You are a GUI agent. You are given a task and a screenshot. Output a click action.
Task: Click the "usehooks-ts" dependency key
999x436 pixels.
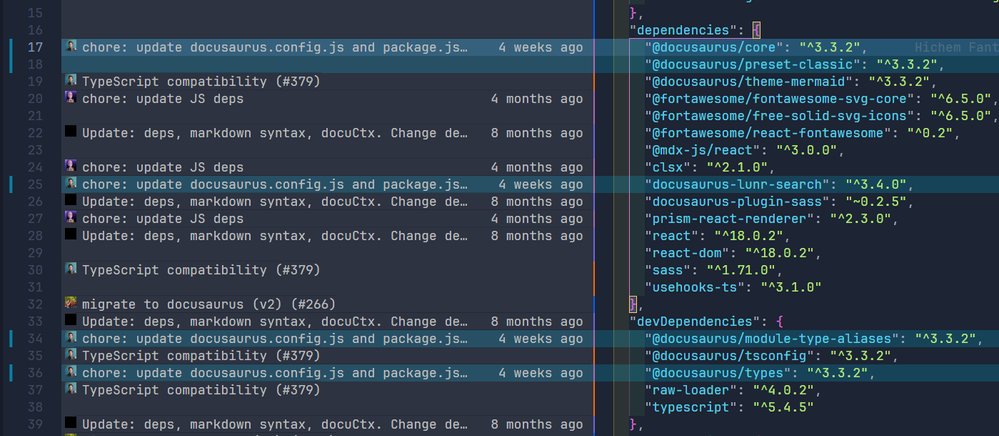pyautogui.click(x=694, y=287)
